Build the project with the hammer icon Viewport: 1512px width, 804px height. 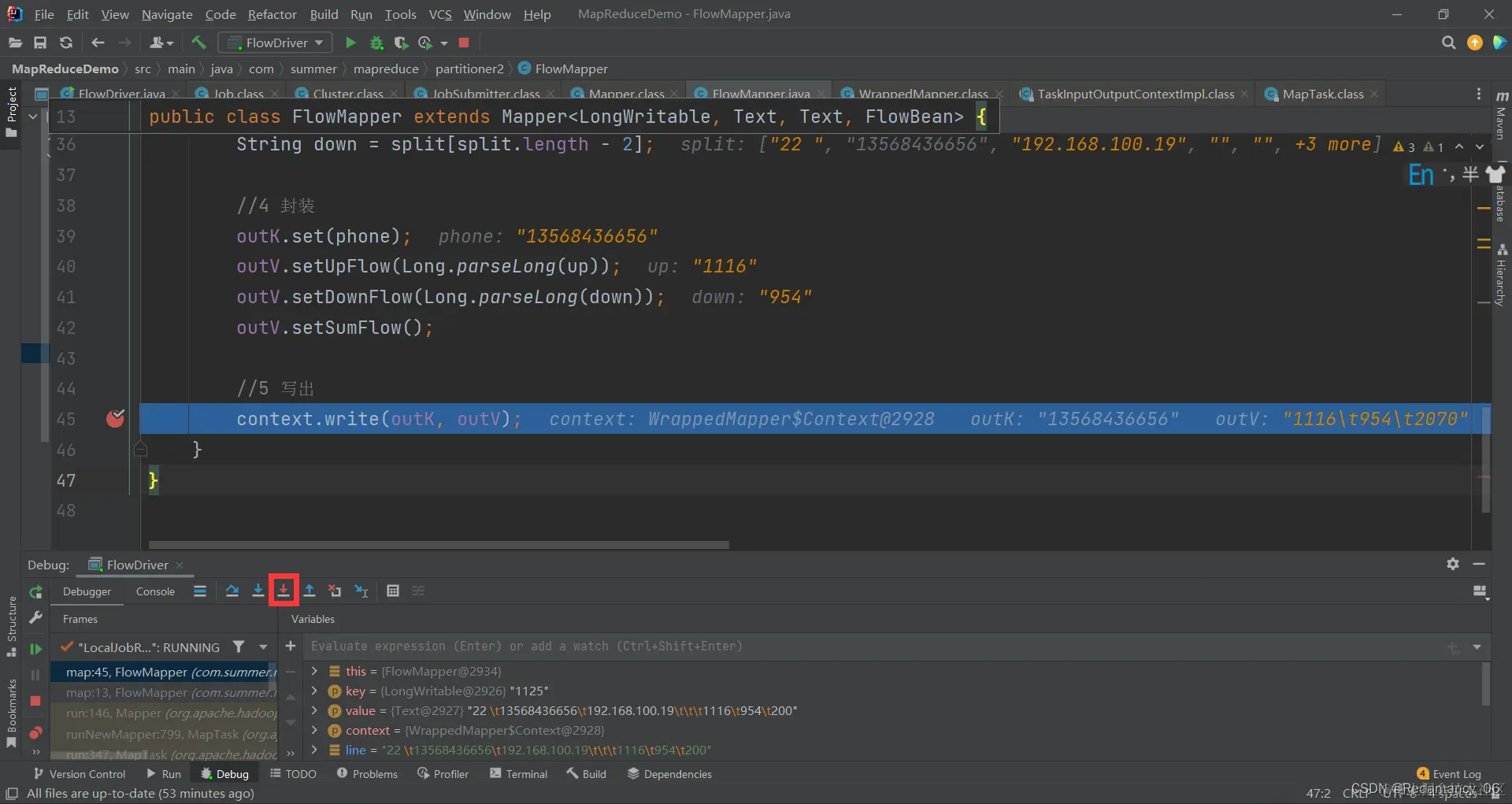[x=198, y=43]
